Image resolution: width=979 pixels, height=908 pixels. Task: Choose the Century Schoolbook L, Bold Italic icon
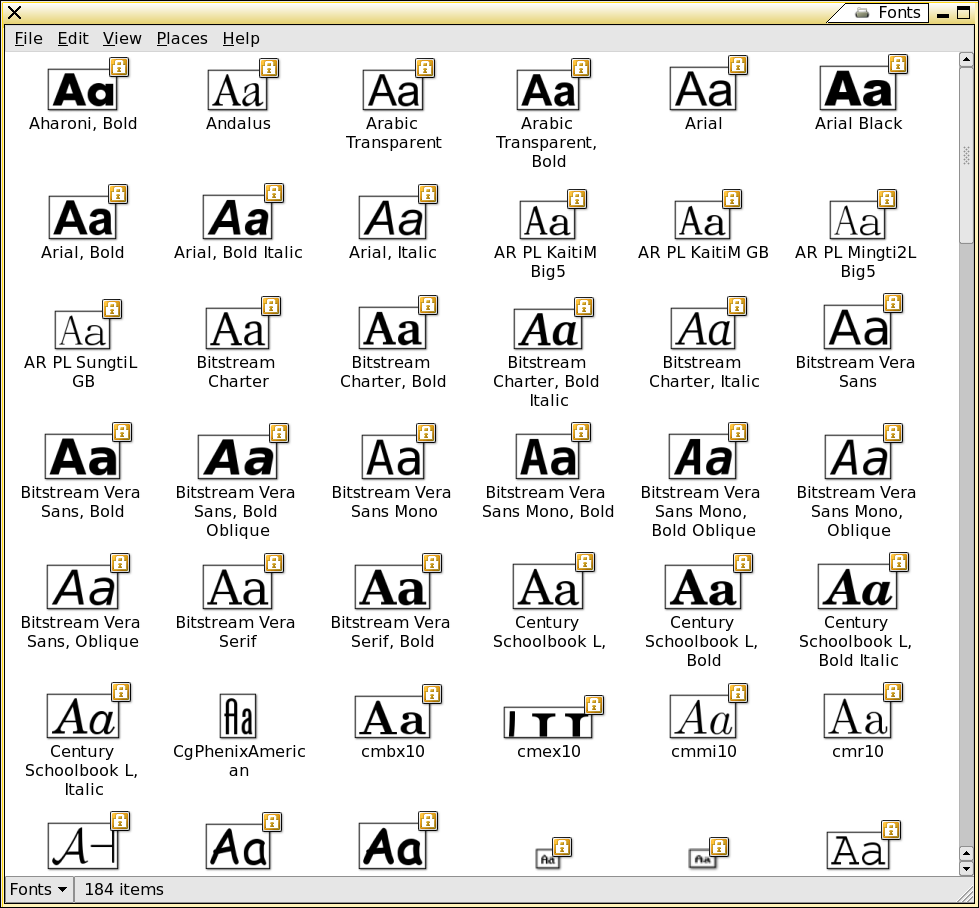point(858,586)
